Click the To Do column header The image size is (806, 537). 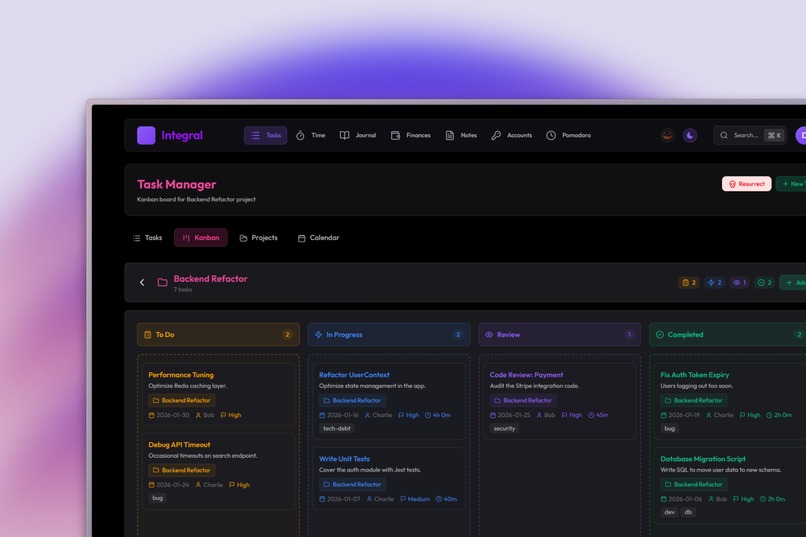218,335
